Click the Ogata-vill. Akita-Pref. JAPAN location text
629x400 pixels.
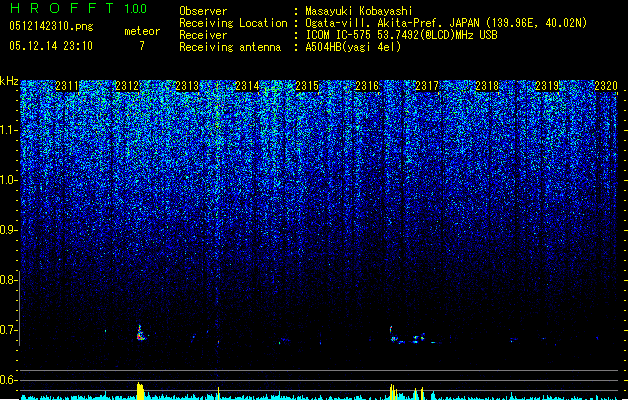(446, 23)
